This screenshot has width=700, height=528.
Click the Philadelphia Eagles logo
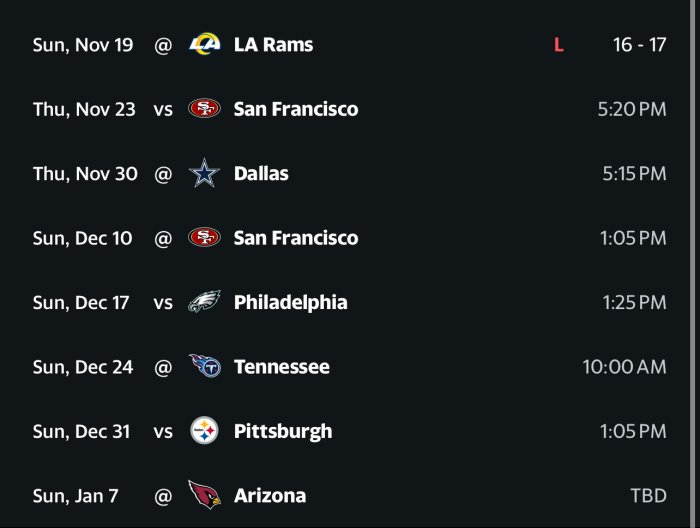(204, 302)
